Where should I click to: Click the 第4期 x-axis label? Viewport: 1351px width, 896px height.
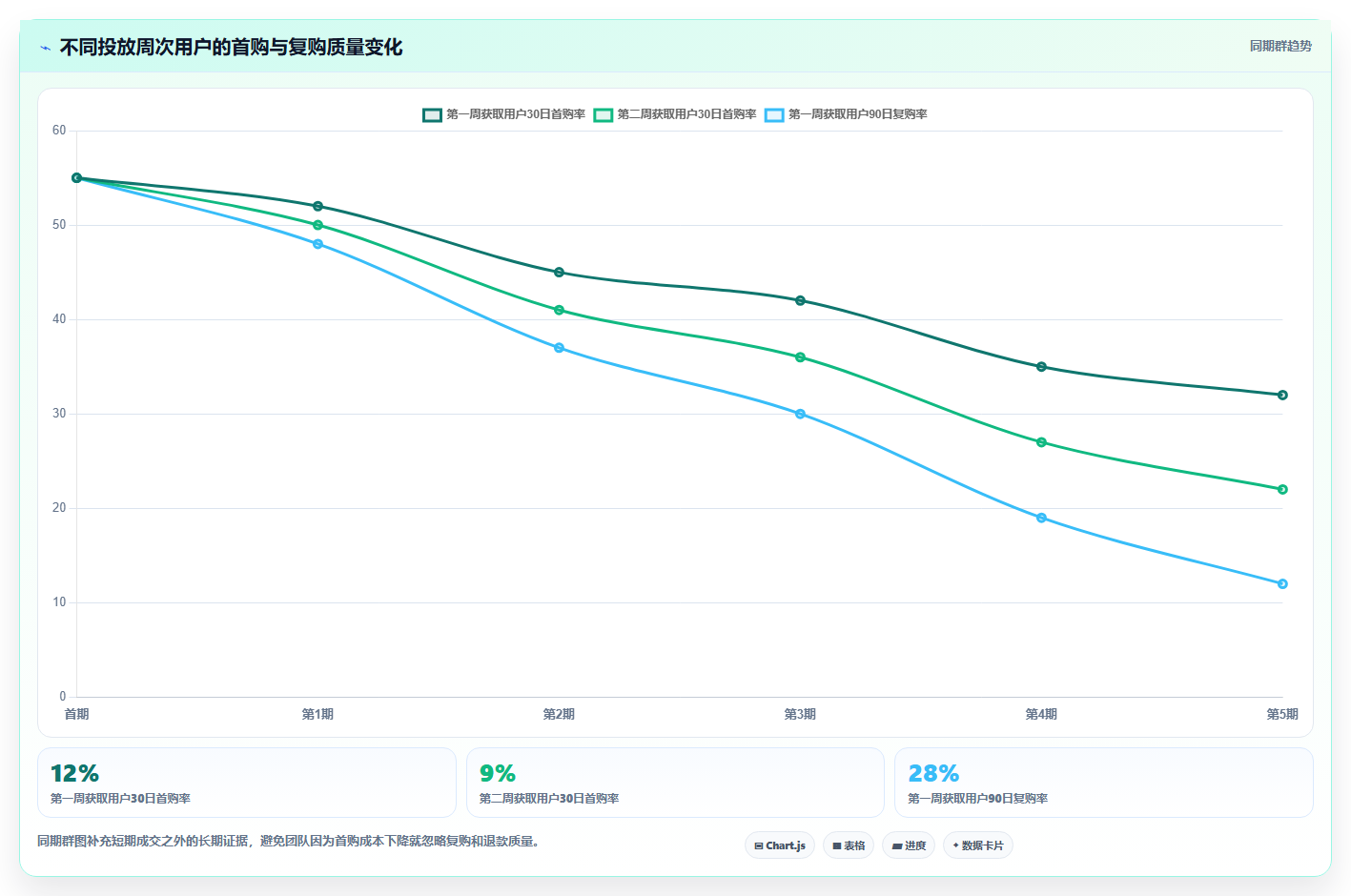(x=1041, y=714)
